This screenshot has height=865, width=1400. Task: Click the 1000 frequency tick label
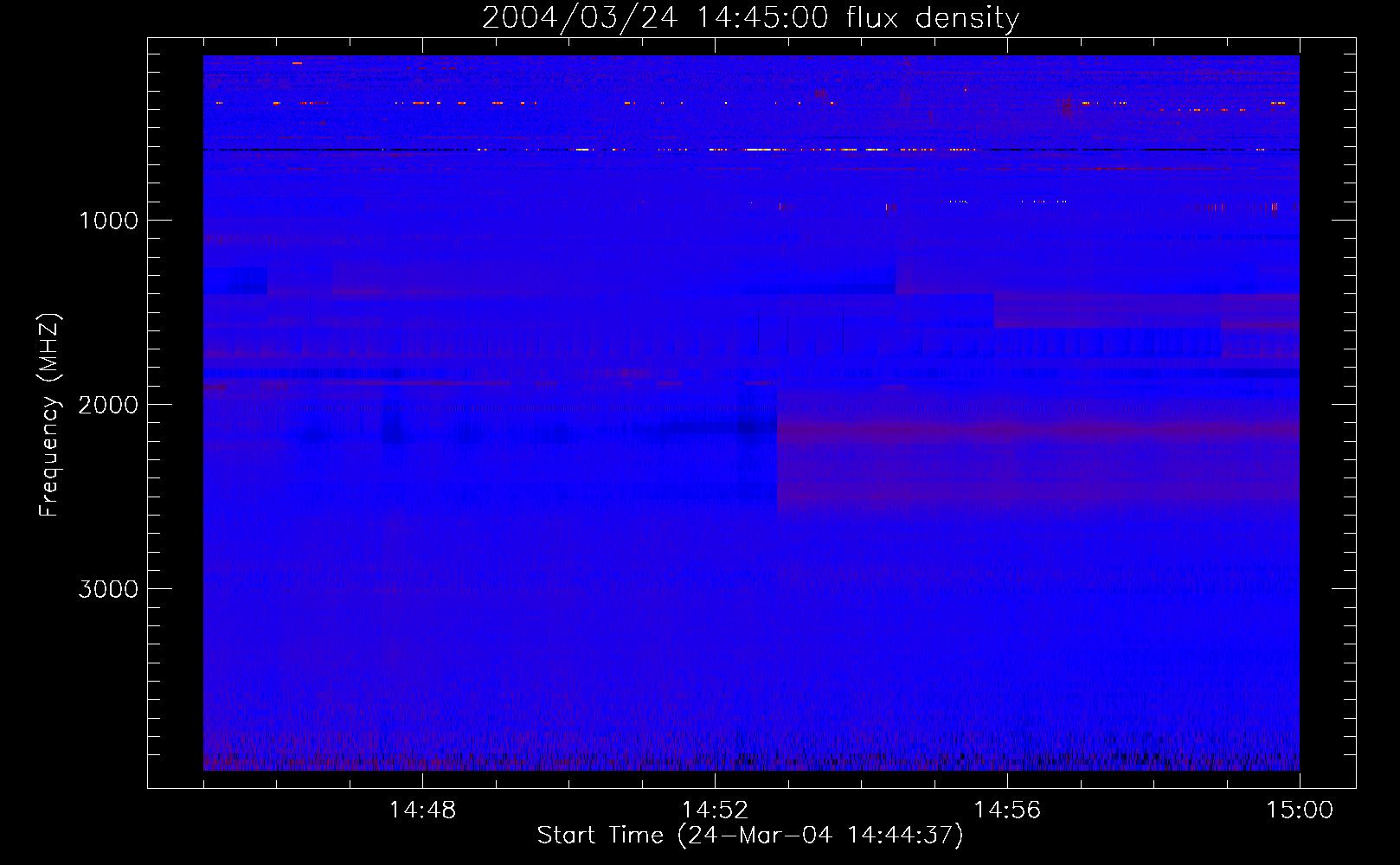[108, 221]
